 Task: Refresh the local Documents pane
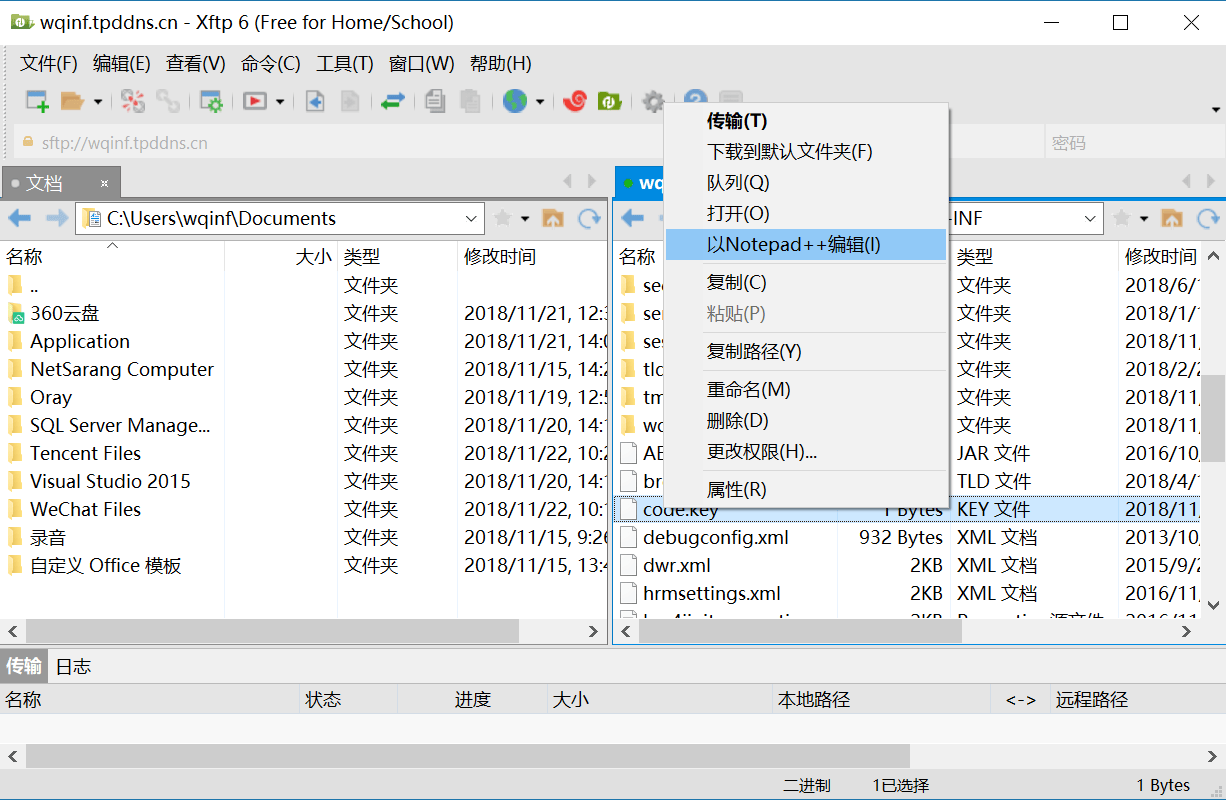pyautogui.click(x=590, y=218)
